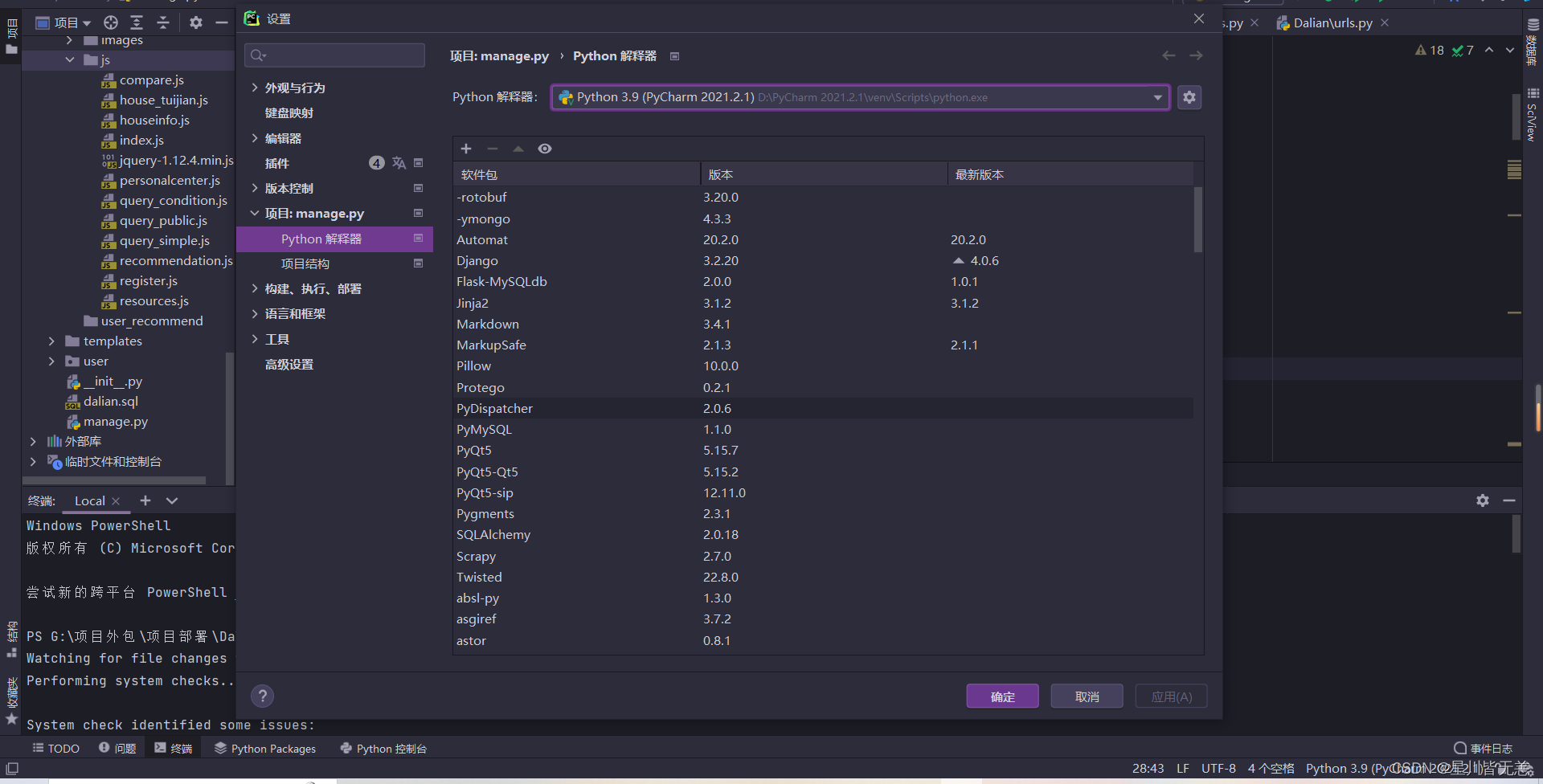Navigate forward arrow in settings
This screenshot has width=1543, height=784.
[x=1196, y=55]
